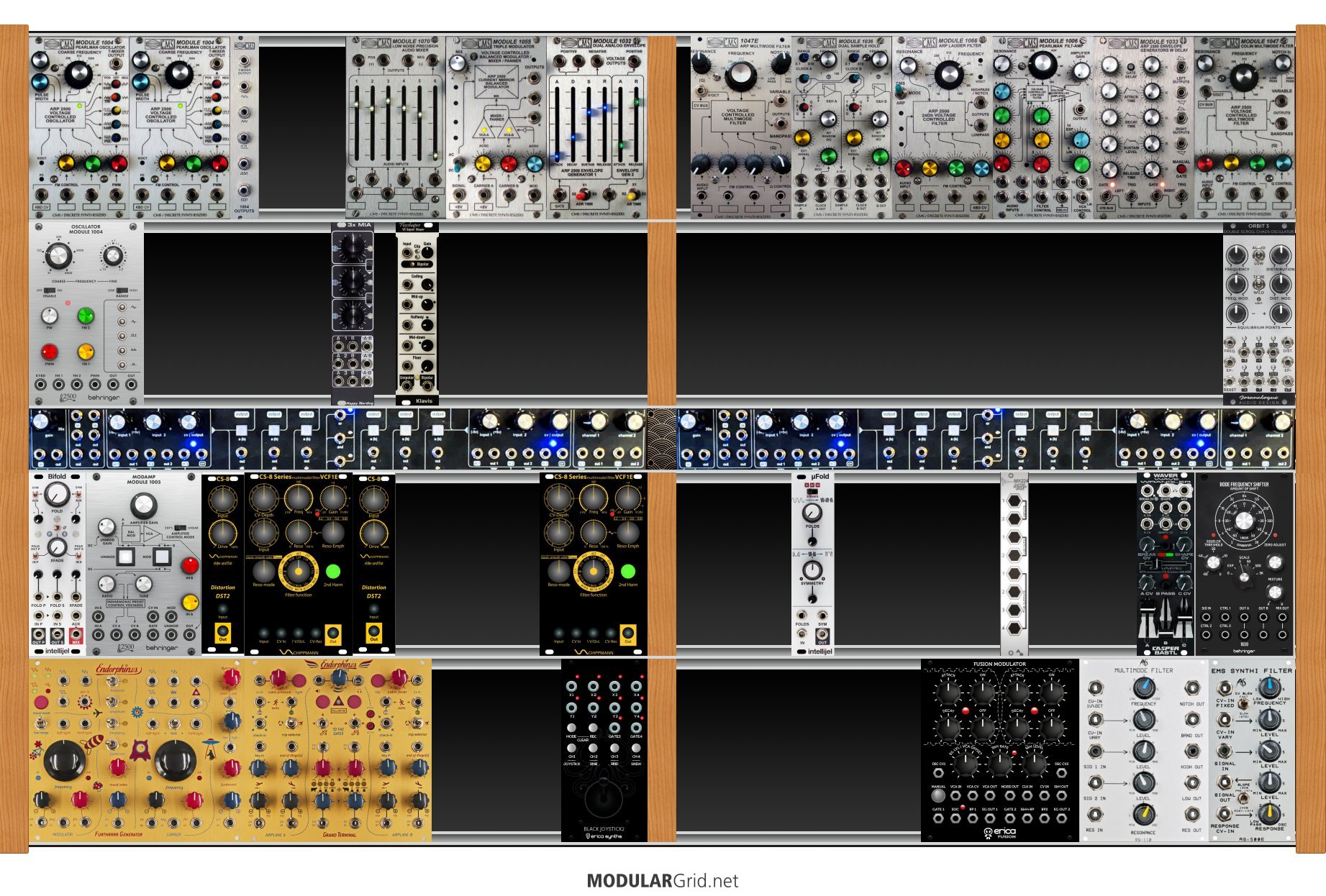The width and height of the screenshot is (1326, 896).
Task: Open the Module 1036 Dual Sample Hold
Action: [x=842, y=127]
